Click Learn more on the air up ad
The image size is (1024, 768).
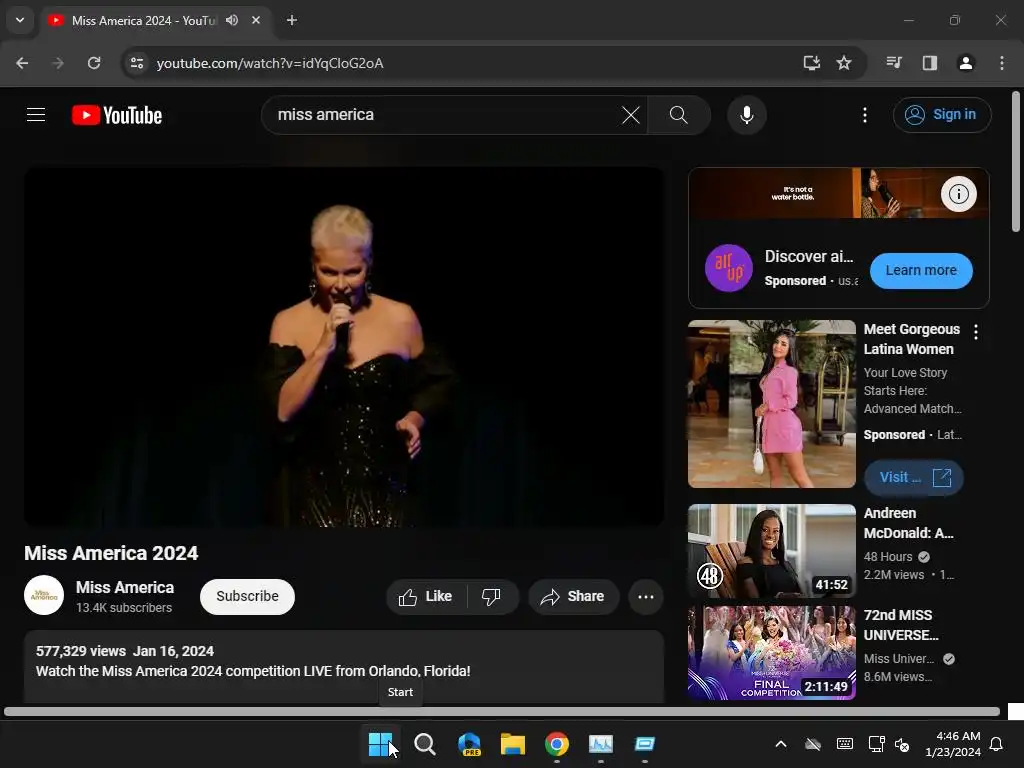coord(921,270)
